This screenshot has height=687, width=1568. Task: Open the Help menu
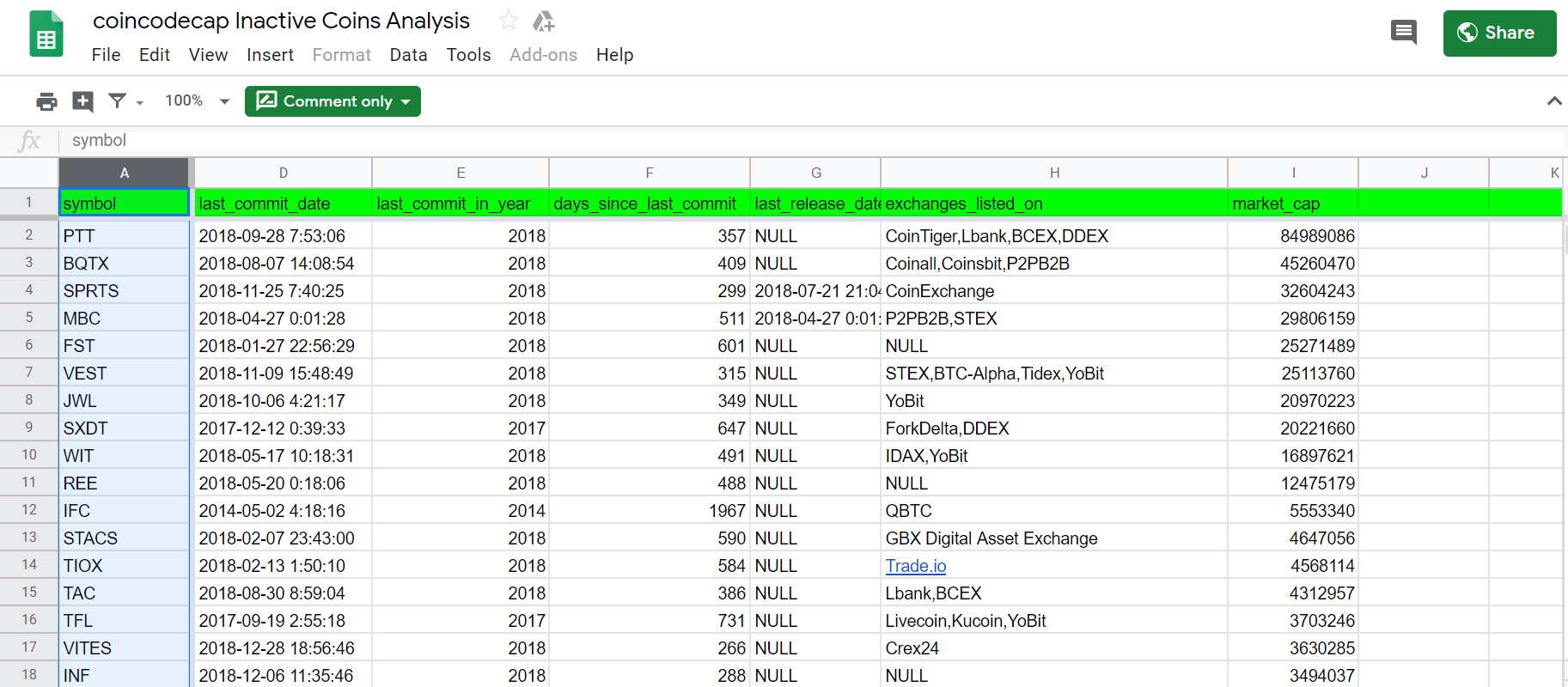(x=614, y=55)
